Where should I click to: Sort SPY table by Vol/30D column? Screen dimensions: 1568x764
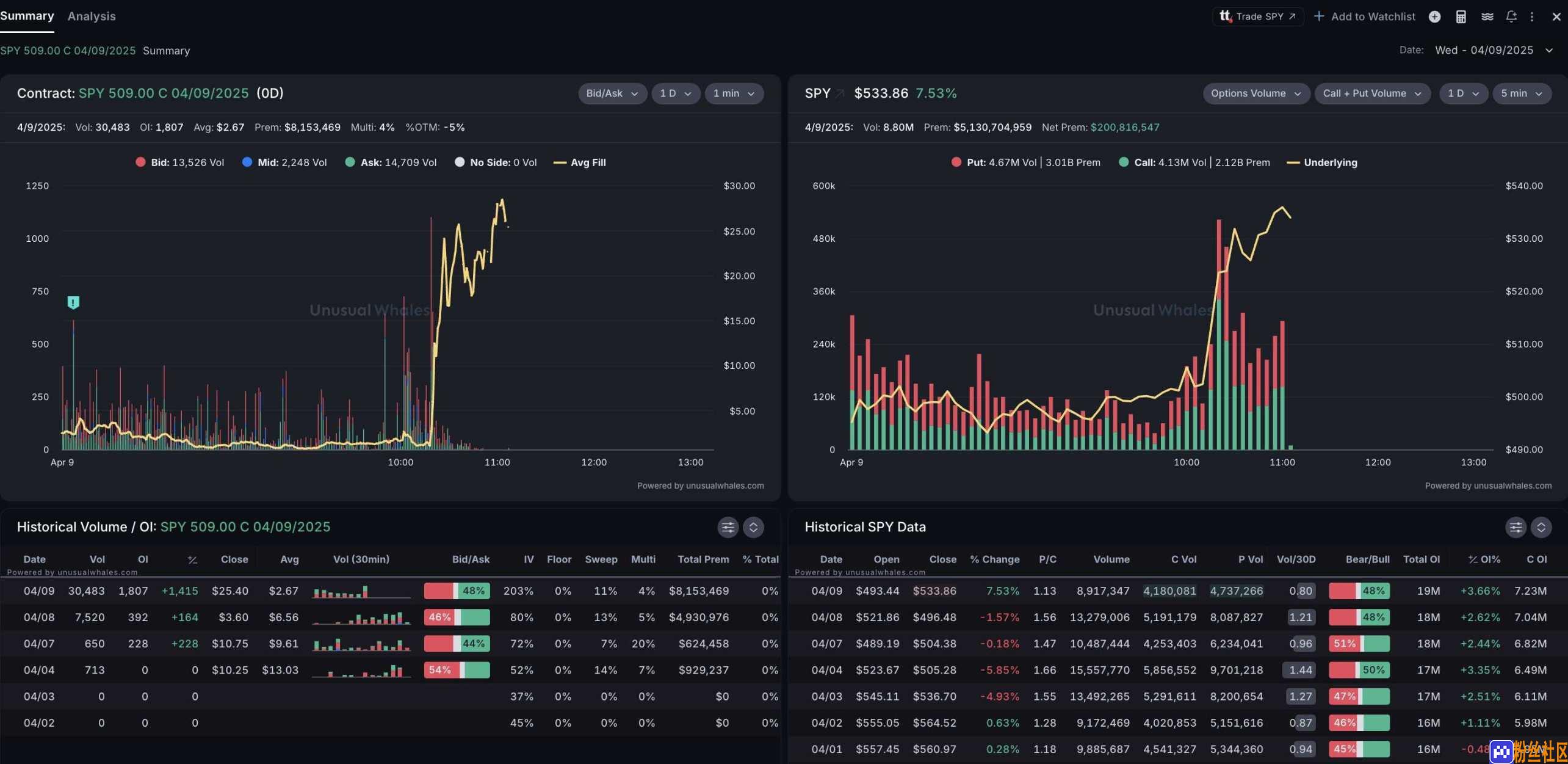click(1296, 559)
